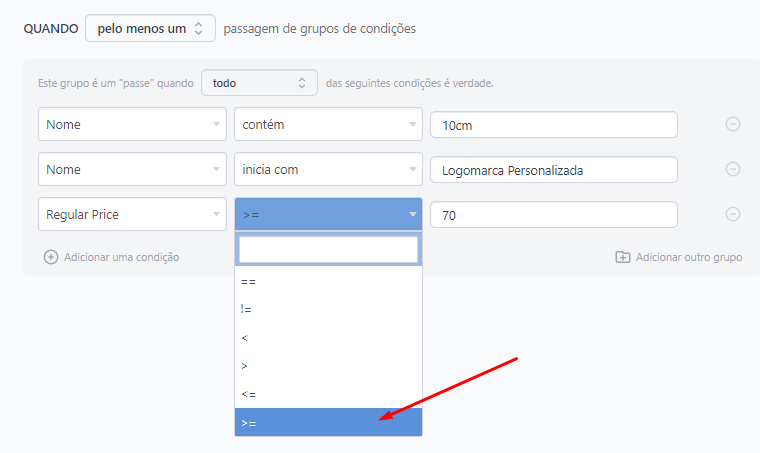Open the 'pelo menos um' selector
The width and height of the screenshot is (760, 453).
tap(150, 29)
